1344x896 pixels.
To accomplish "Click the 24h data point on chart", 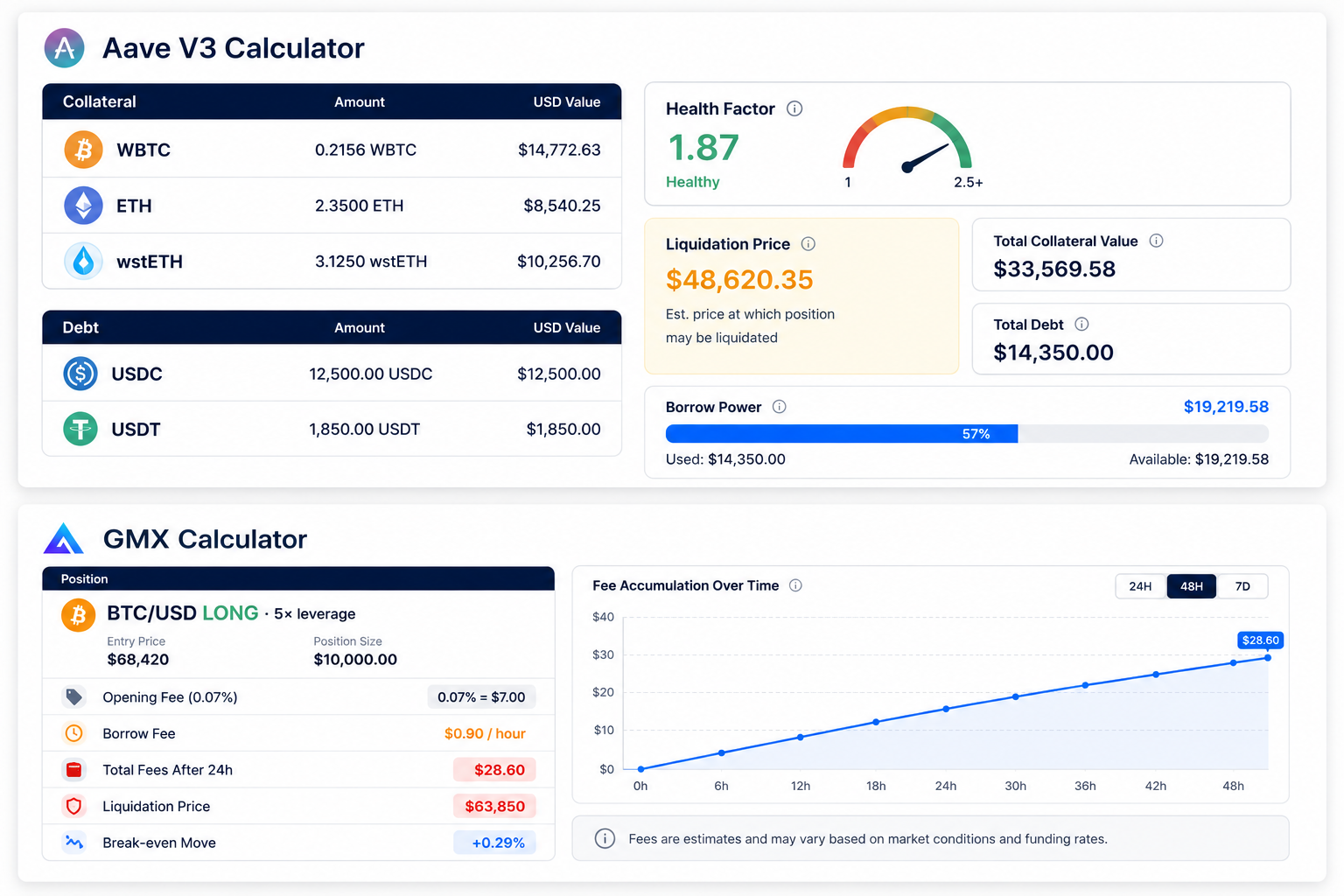I will tap(946, 709).
